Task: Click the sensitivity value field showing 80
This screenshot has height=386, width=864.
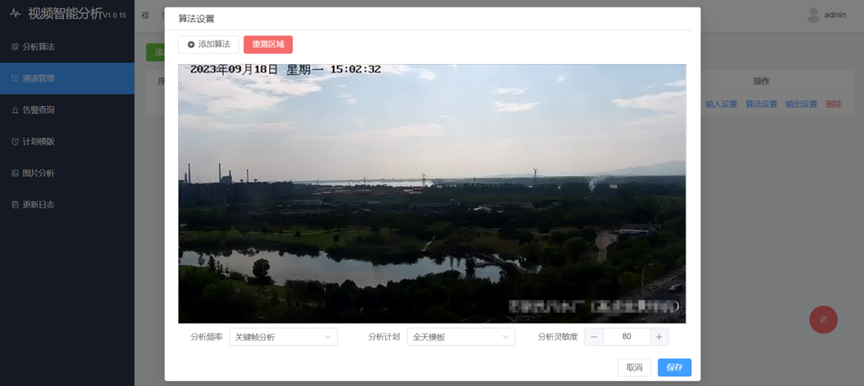Action: click(627, 337)
